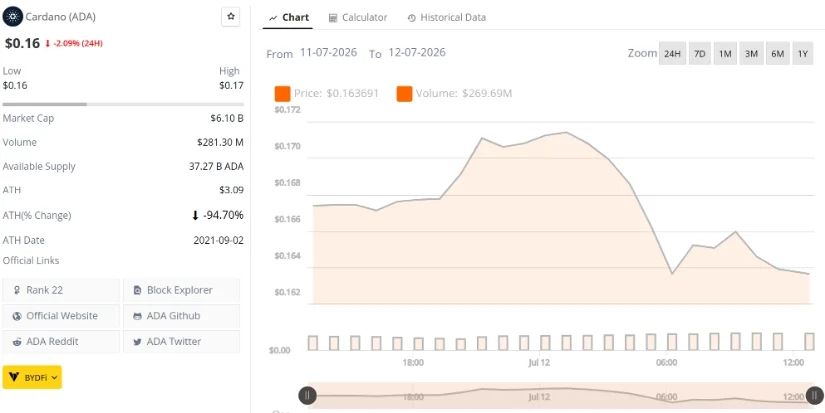Open the ADA Twitter link
This screenshot has height=413, width=825.
[x=181, y=341]
